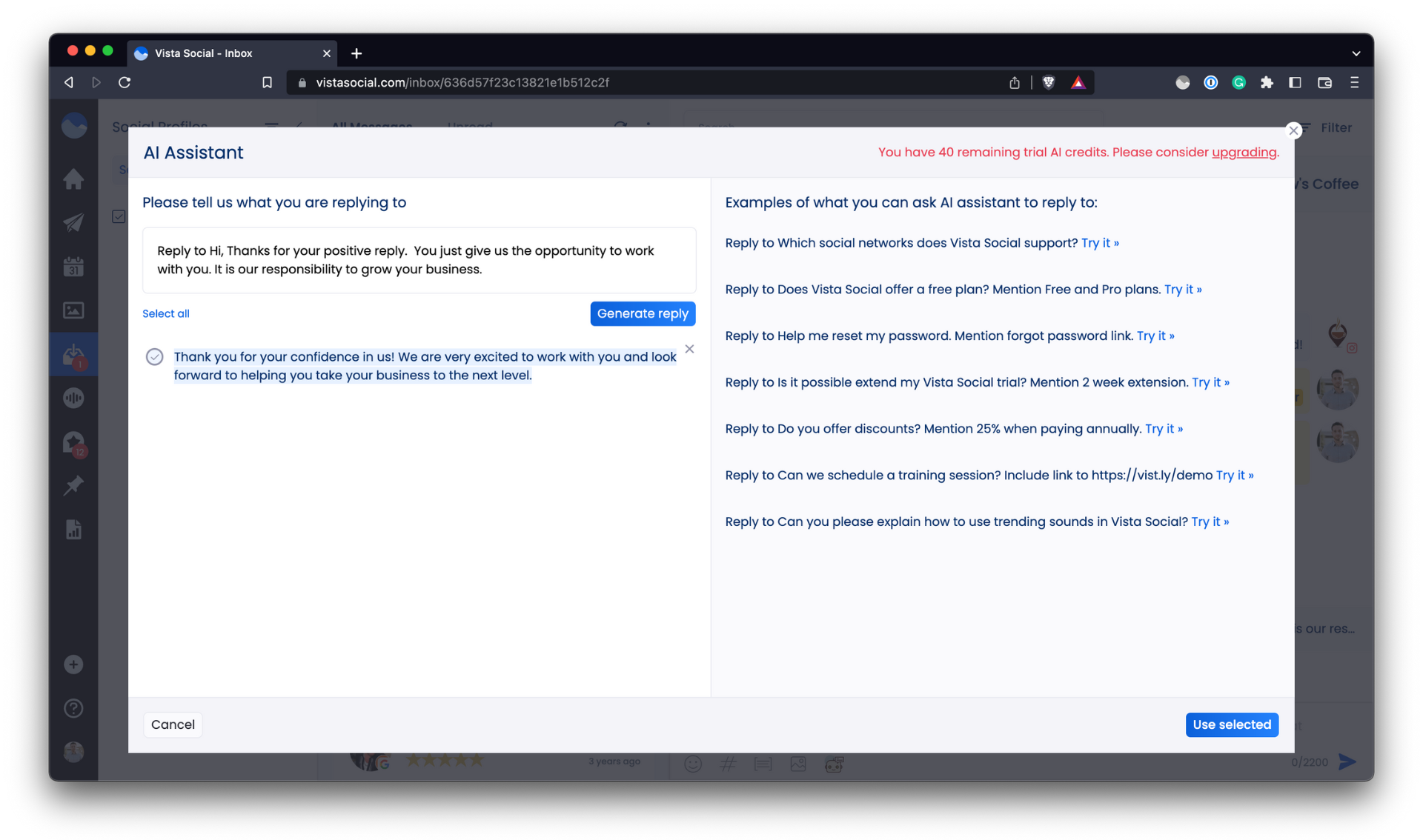Try it for reset password example
This screenshot has height=840, width=1423.
pyautogui.click(x=1155, y=336)
